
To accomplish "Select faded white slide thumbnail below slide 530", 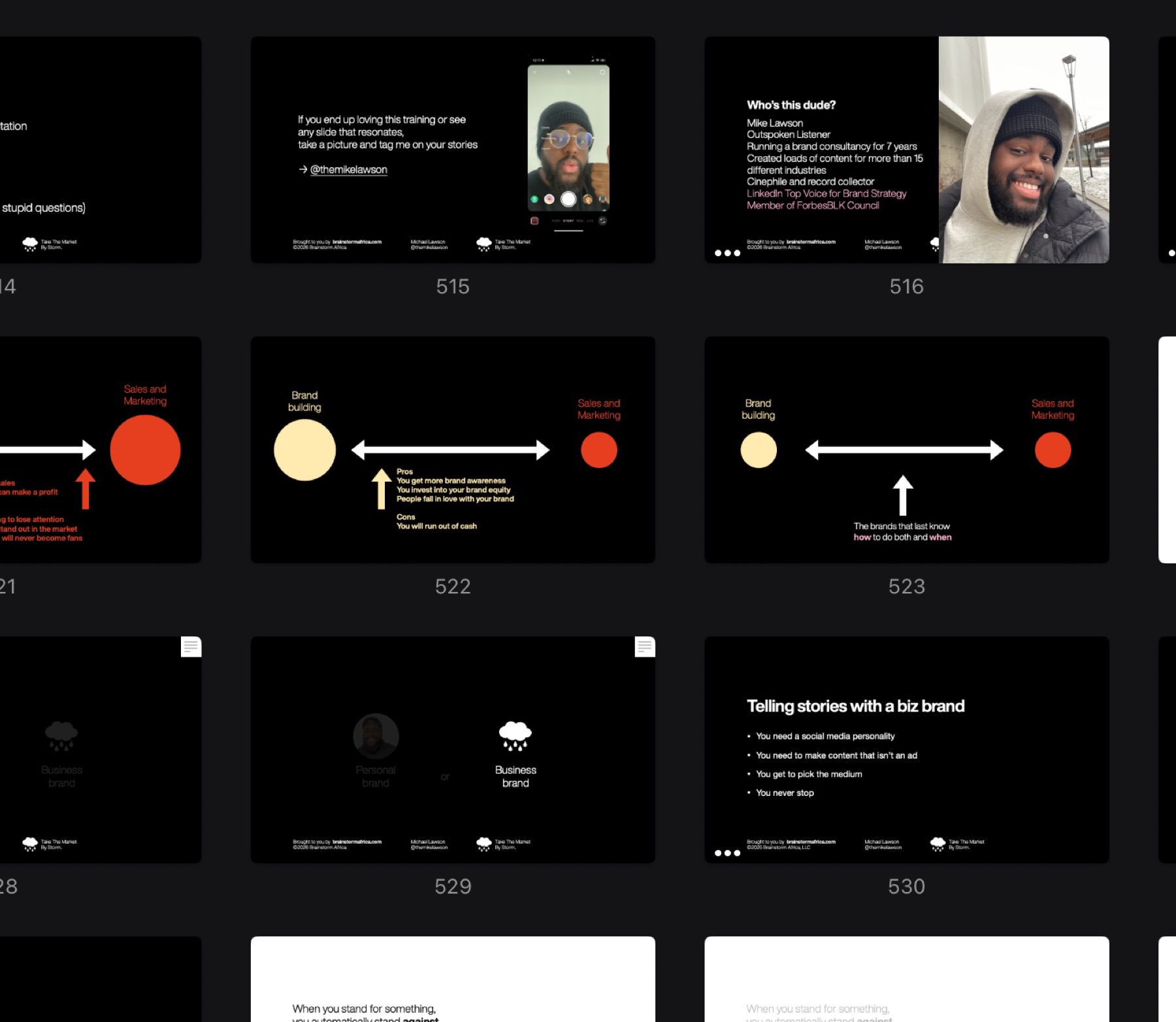I will click(907, 979).
